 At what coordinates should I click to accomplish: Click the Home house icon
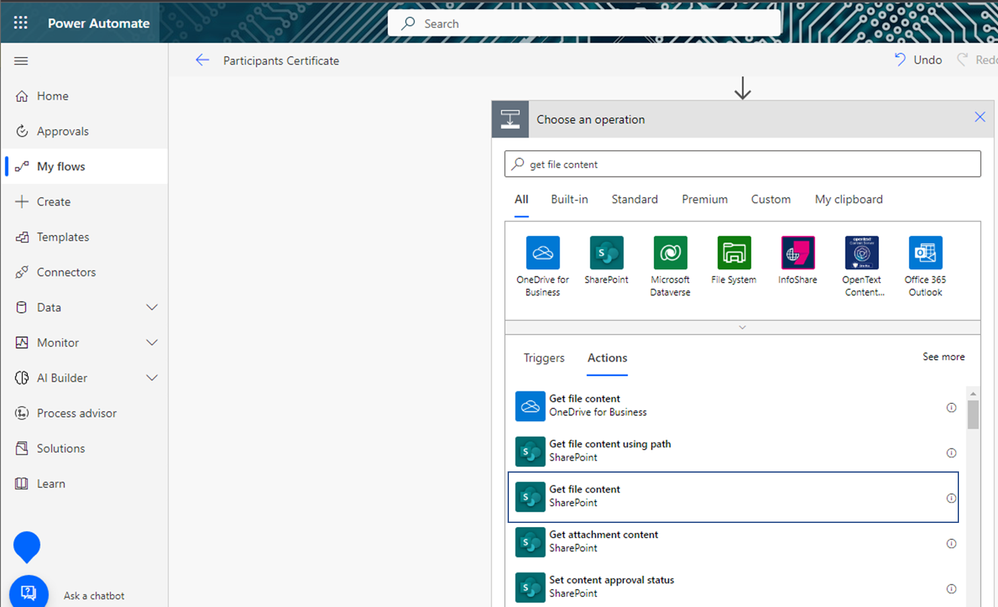22,96
